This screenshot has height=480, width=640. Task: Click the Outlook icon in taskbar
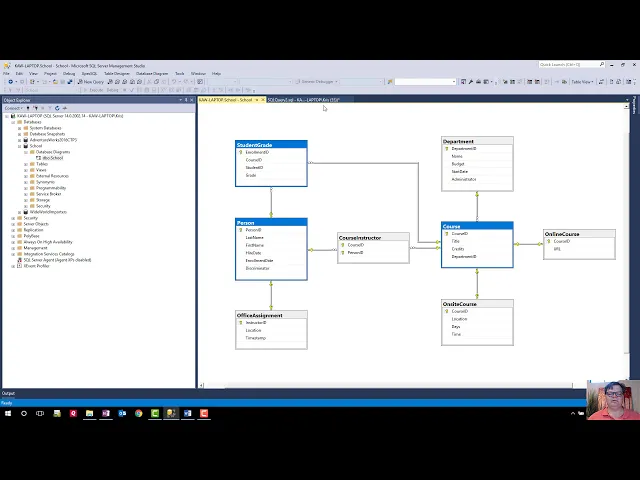pos(122,413)
